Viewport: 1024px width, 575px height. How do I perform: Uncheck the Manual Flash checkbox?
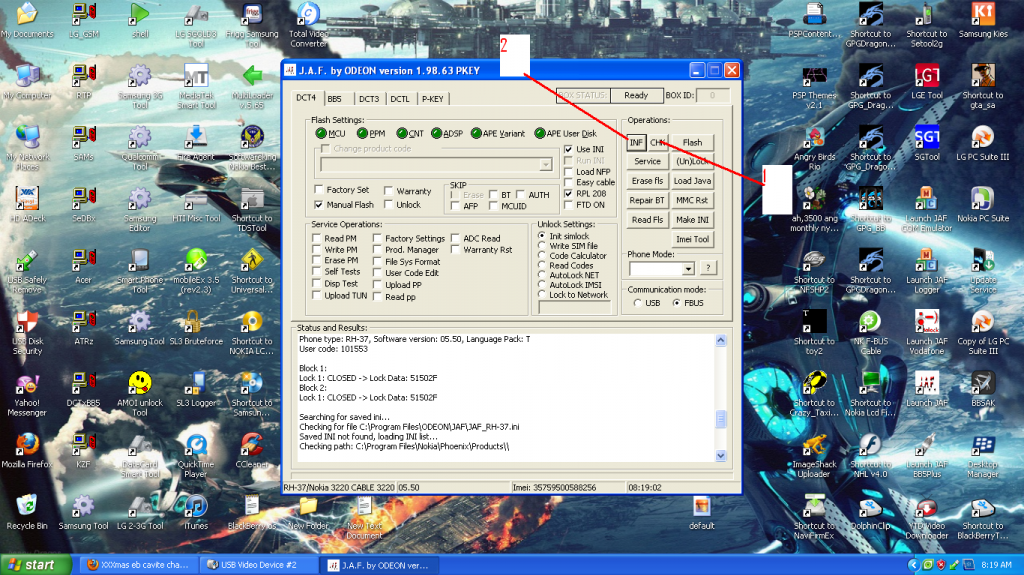click(320, 205)
